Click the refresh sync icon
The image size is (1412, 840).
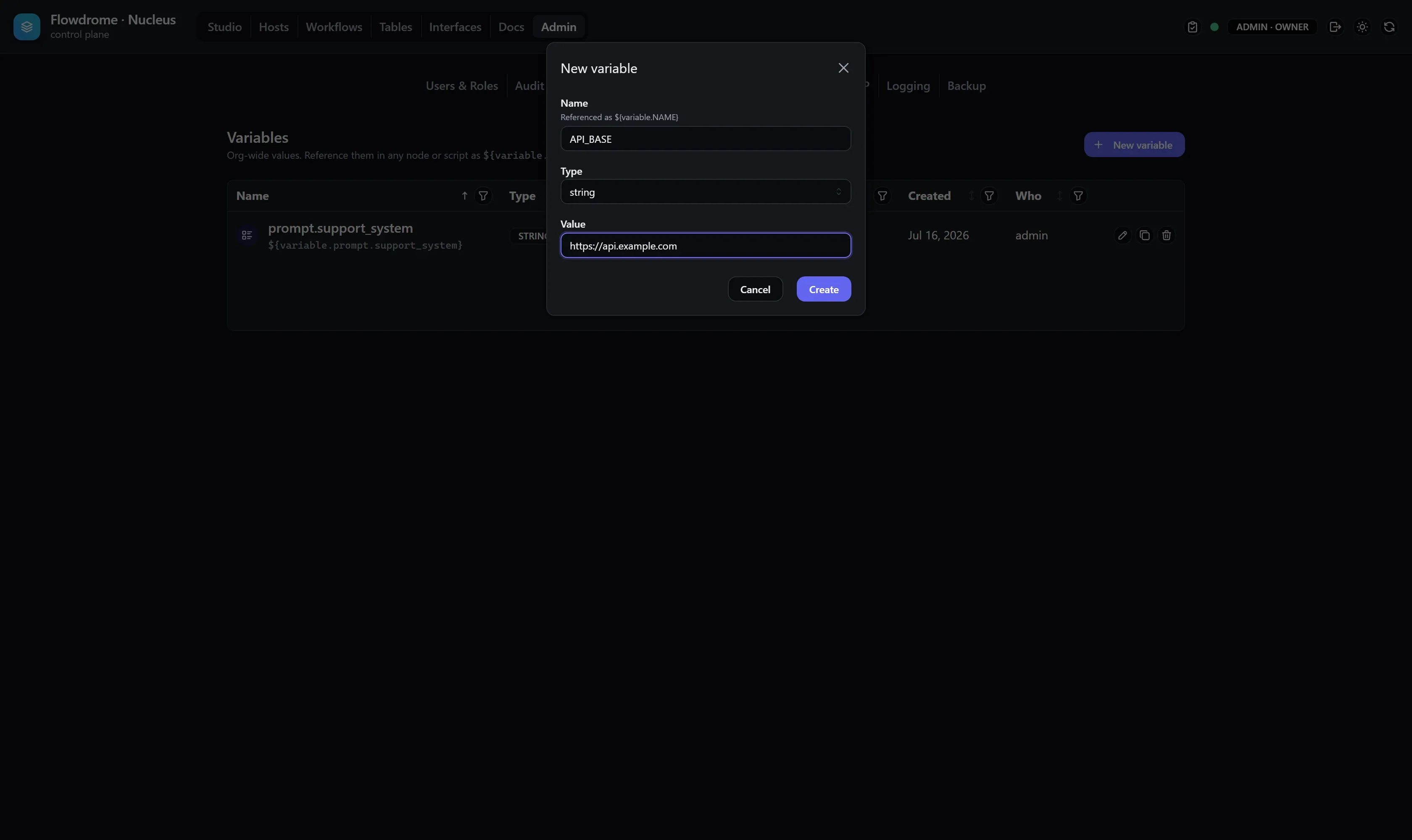point(1389,26)
